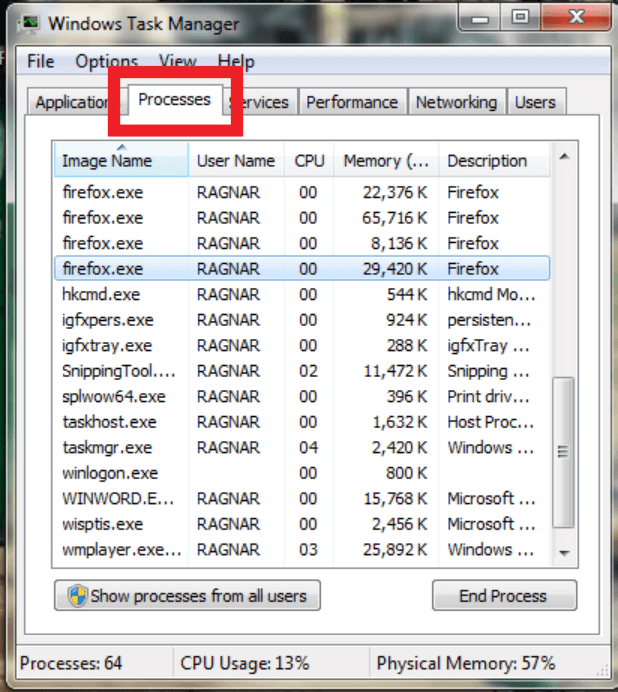
Task: Click the 'Print driv...' description cell
Action: (488, 396)
